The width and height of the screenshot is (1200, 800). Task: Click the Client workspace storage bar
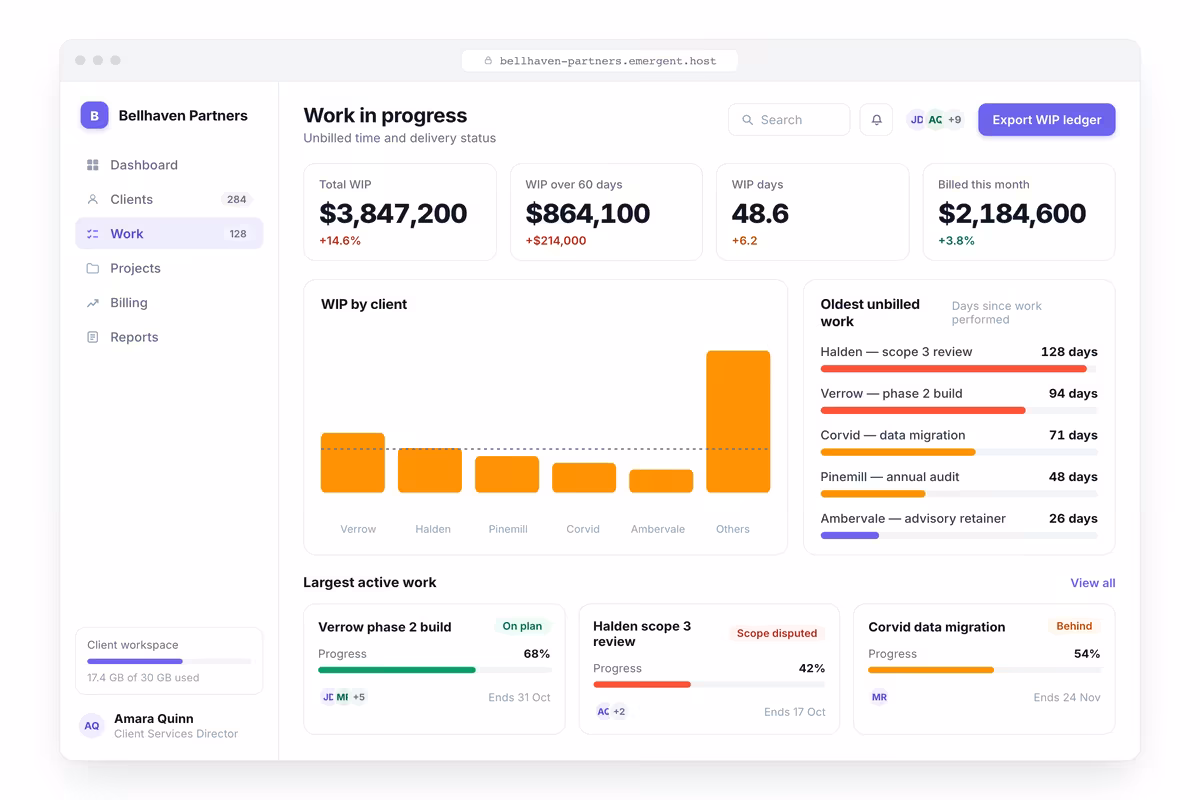[169, 661]
